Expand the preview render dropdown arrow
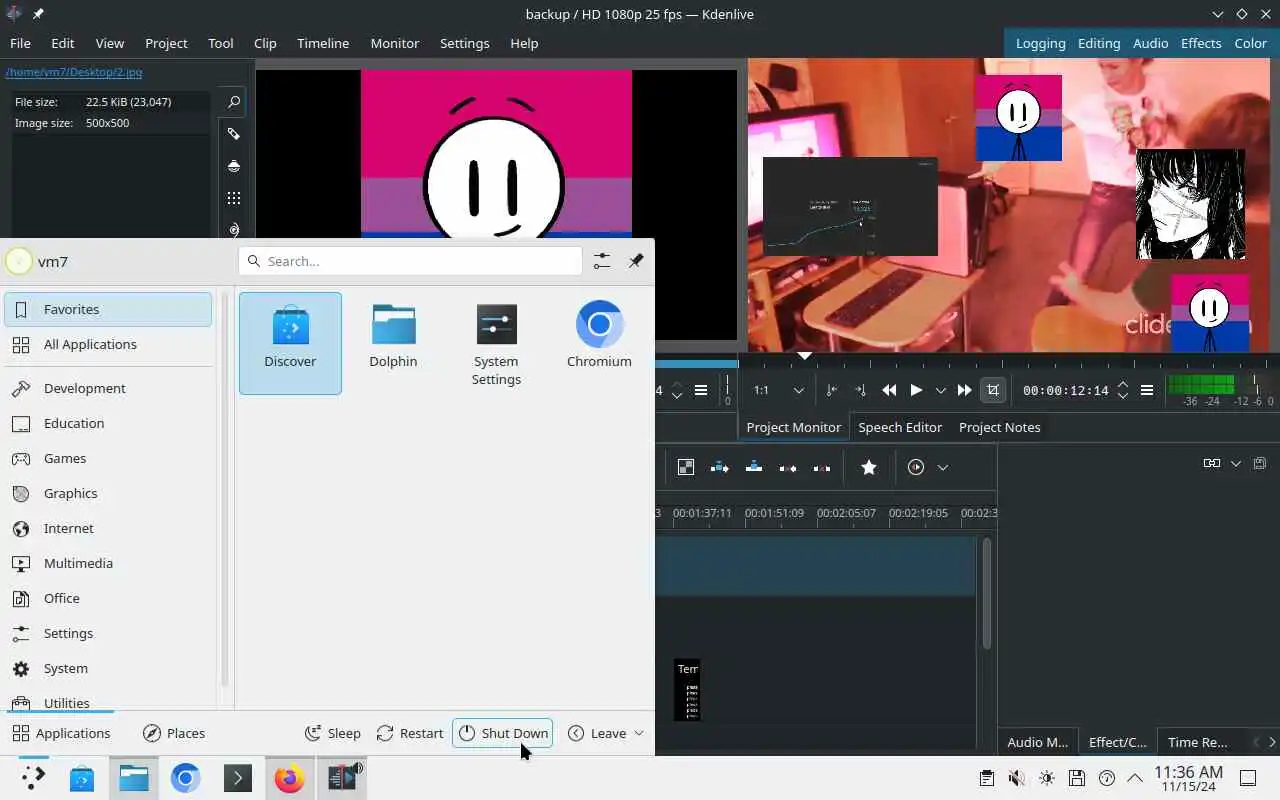 coord(942,467)
